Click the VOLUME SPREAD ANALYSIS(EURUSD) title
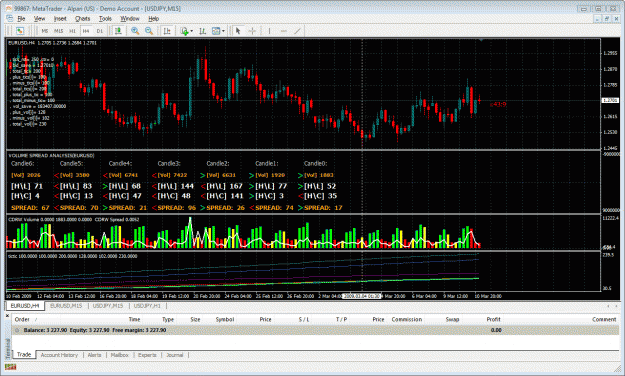625x376 pixels. point(51,156)
